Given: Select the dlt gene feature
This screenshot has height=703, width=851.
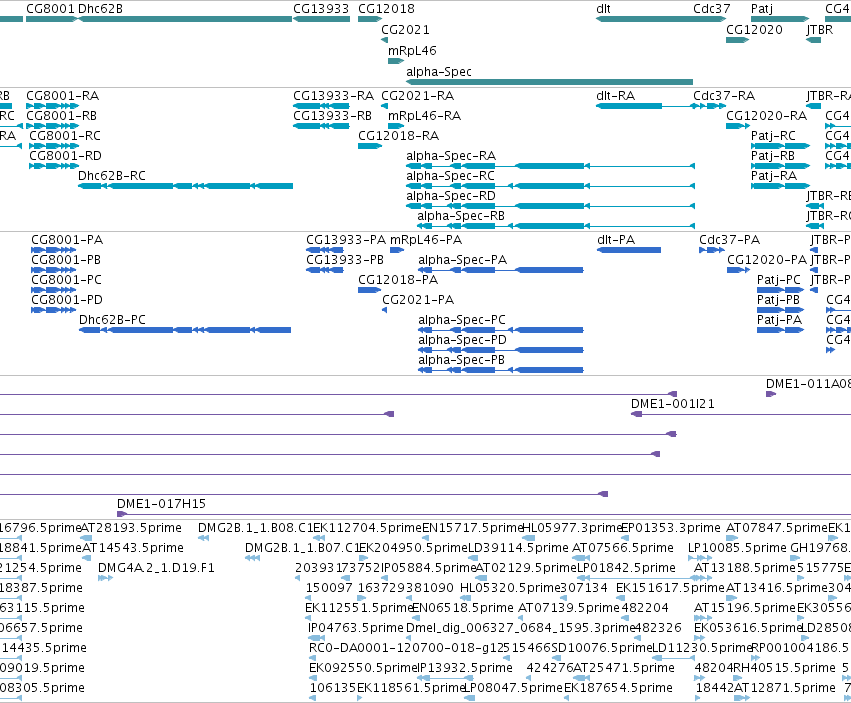Looking at the screenshot, I should coord(661,19).
